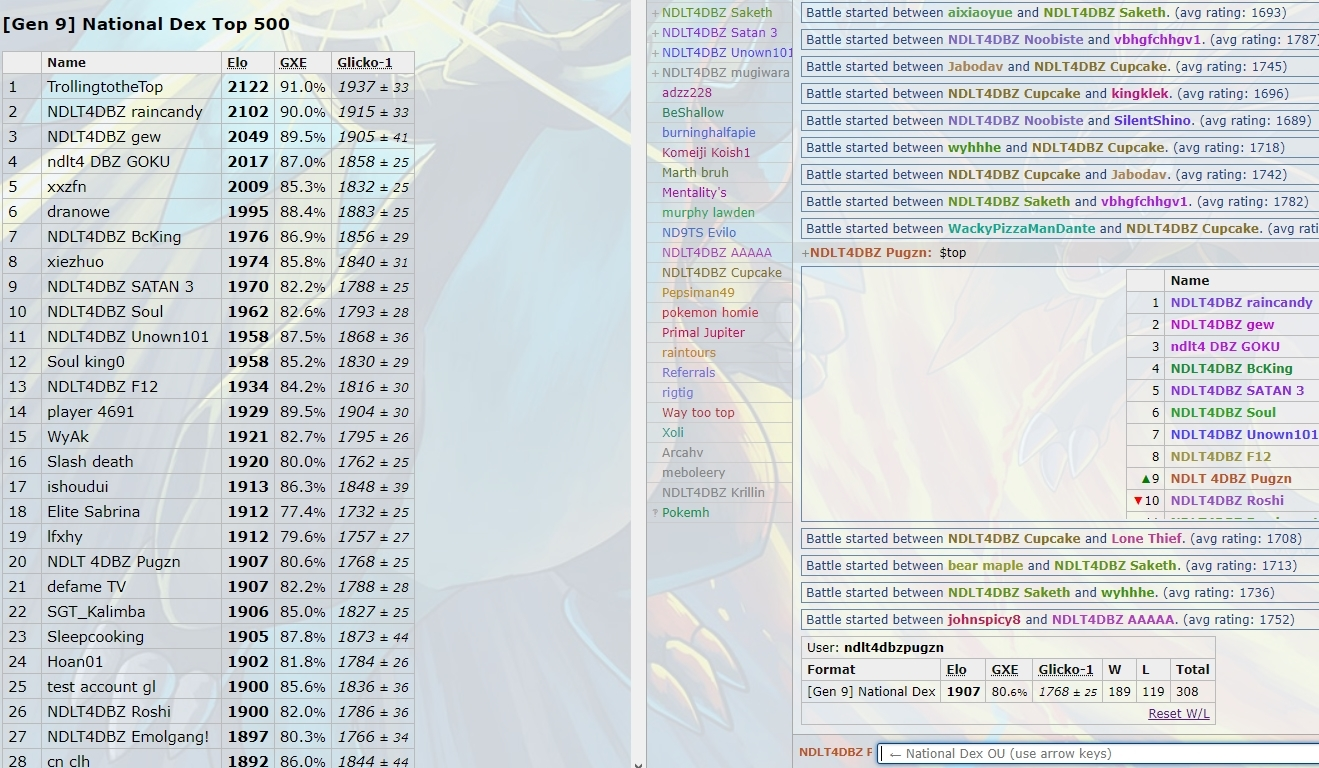Image resolution: width=1319 pixels, height=768 pixels.
Task: Open battle between NDLT4DBZ Saketh and wyhhhe
Action: pyautogui.click(x=1060, y=593)
